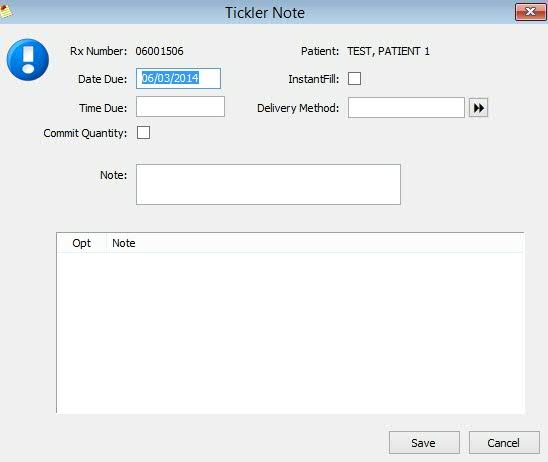This screenshot has height=462, width=548.
Task: Click the patient name TEST, PATIENT 1
Action: (388, 51)
